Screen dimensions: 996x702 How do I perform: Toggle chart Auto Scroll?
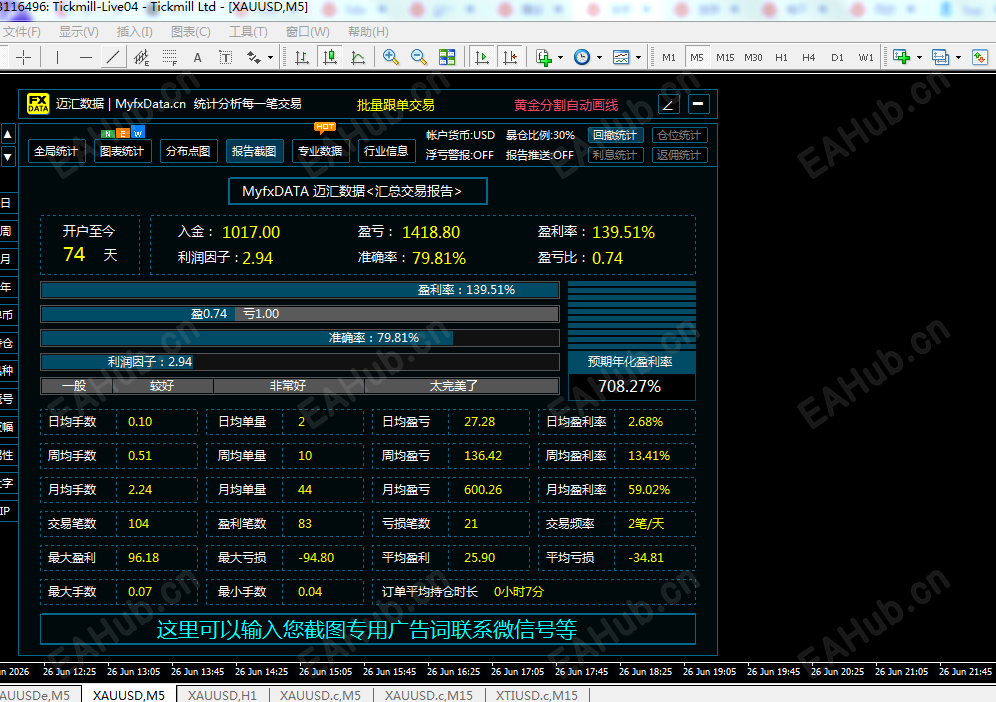(x=482, y=58)
